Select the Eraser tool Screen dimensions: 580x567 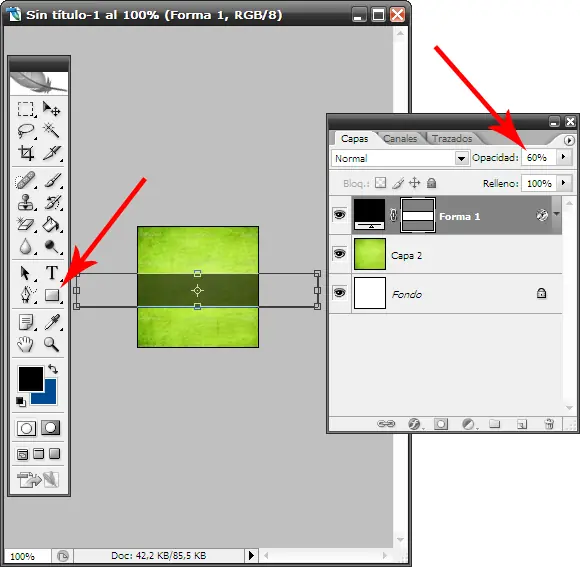pos(26,225)
